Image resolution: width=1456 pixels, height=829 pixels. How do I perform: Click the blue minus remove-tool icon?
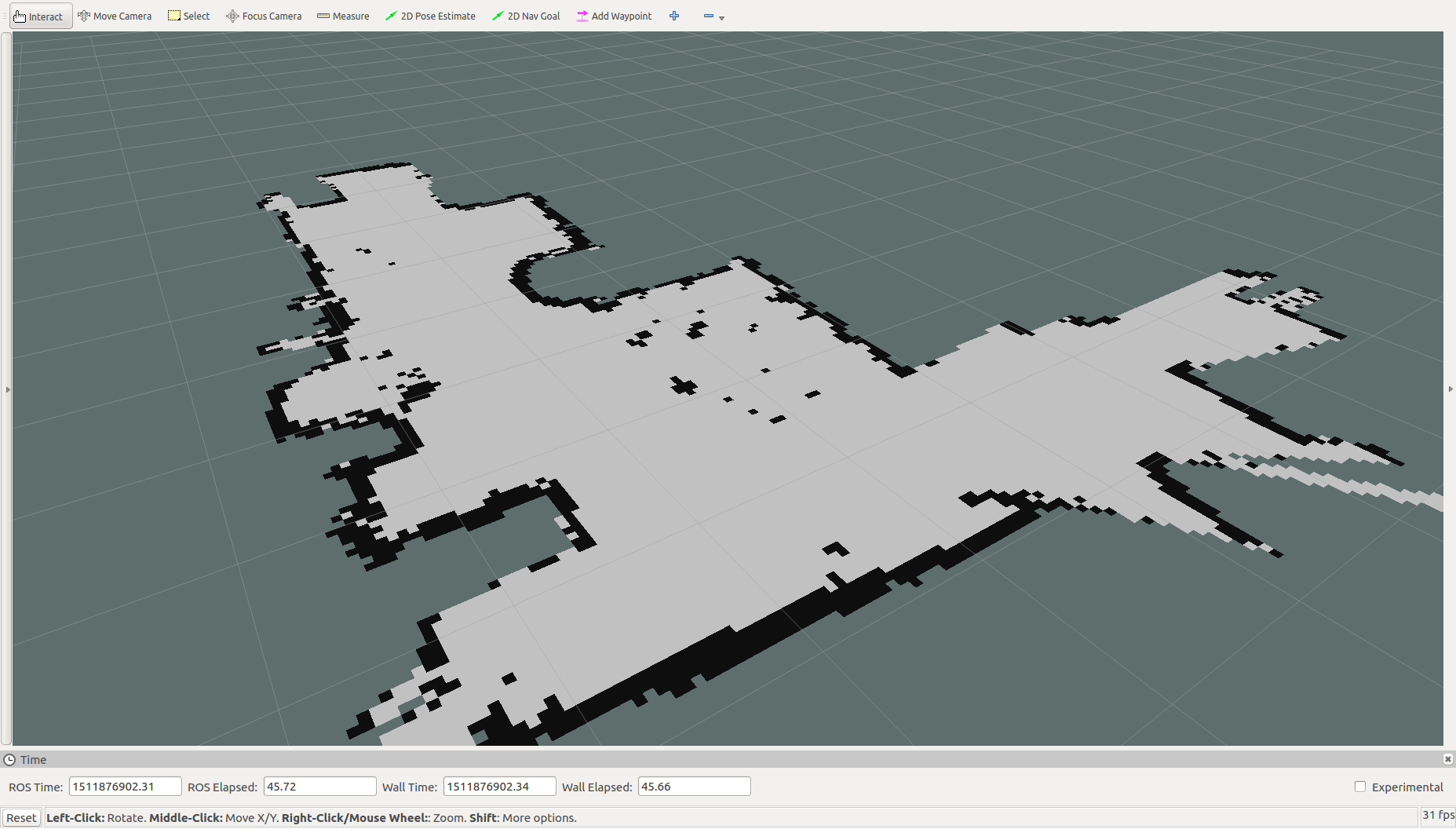[x=709, y=16]
